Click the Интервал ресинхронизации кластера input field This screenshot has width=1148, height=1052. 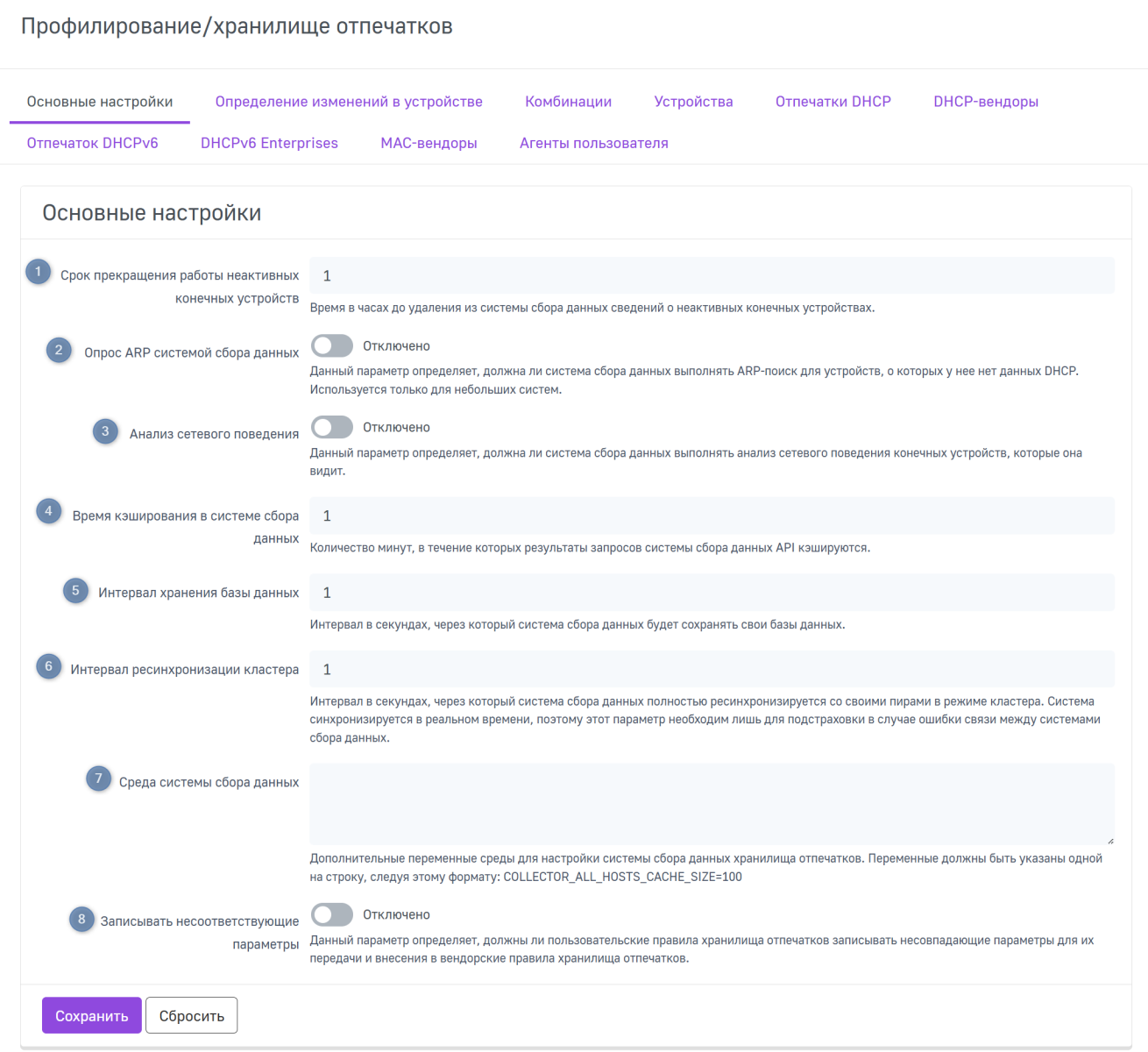[712, 670]
